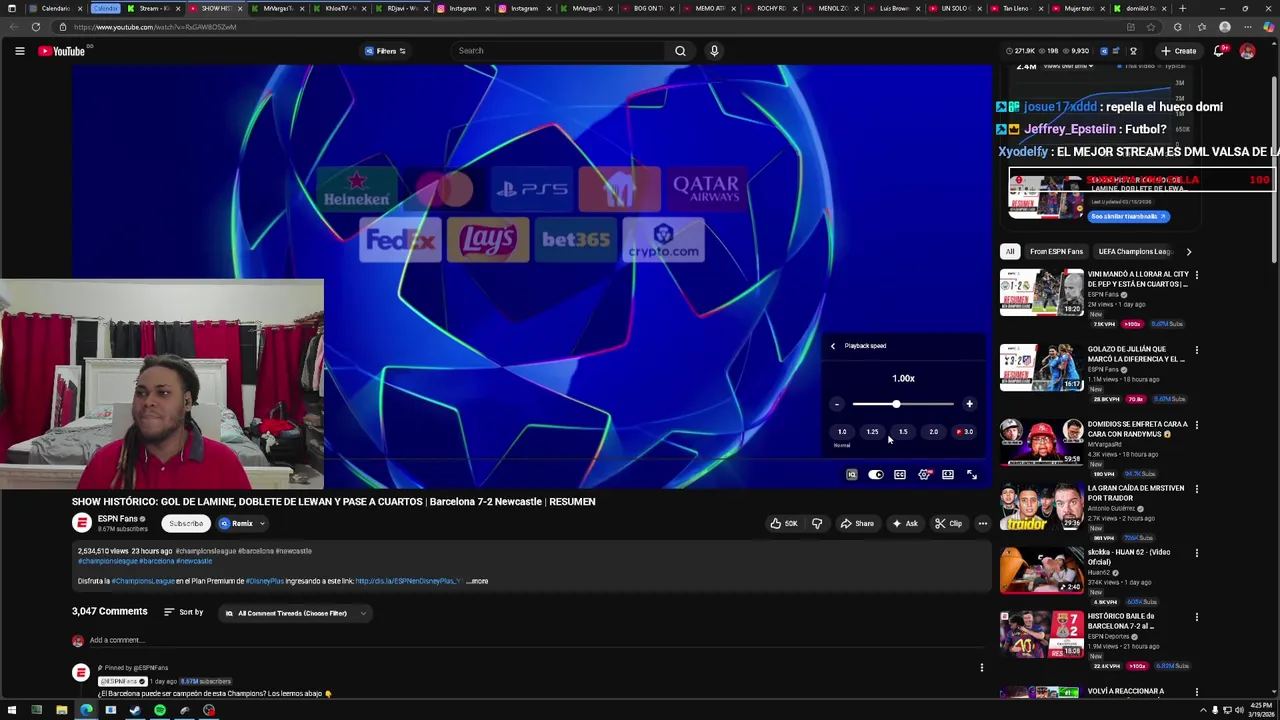Open the YouTube hamburger guide menu

(19, 51)
